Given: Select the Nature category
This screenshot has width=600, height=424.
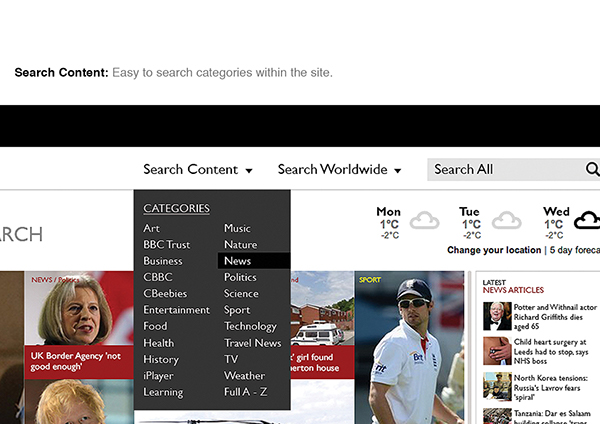Looking at the screenshot, I should click(241, 245).
